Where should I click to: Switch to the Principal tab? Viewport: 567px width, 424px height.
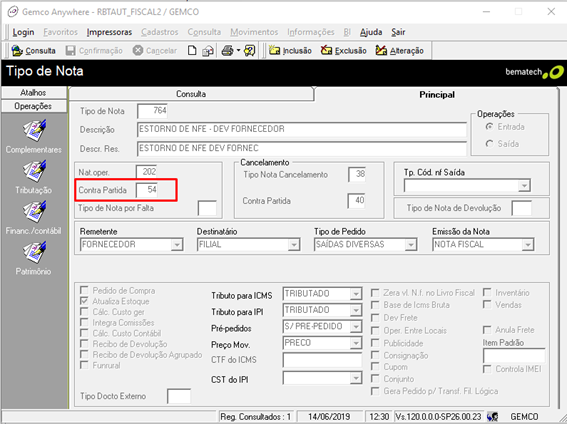(437, 95)
